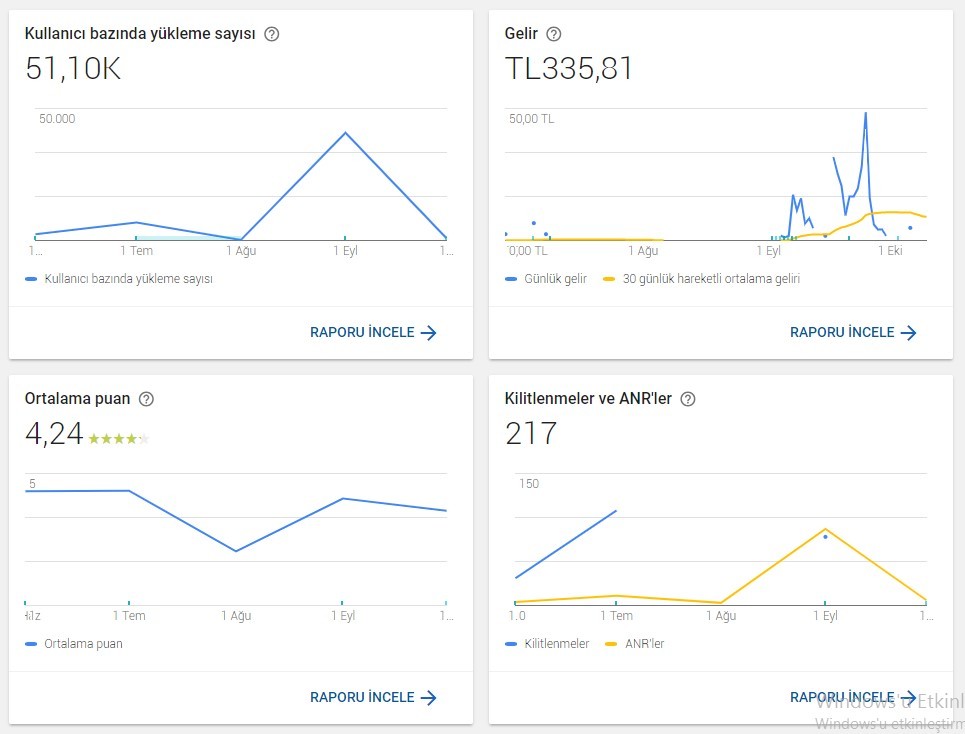The width and height of the screenshot is (965, 734).
Task: Open RAPORU İNCELE link in the installs card
Action: 373,333
